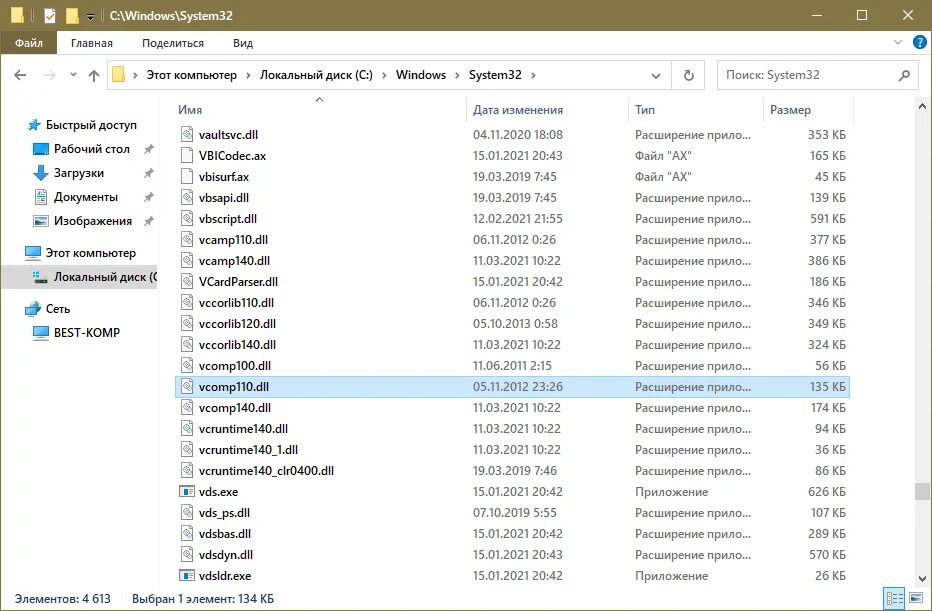Open the recent locations dropdown arrow
The height and width of the screenshot is (611, 932).
tap(73, 75)
